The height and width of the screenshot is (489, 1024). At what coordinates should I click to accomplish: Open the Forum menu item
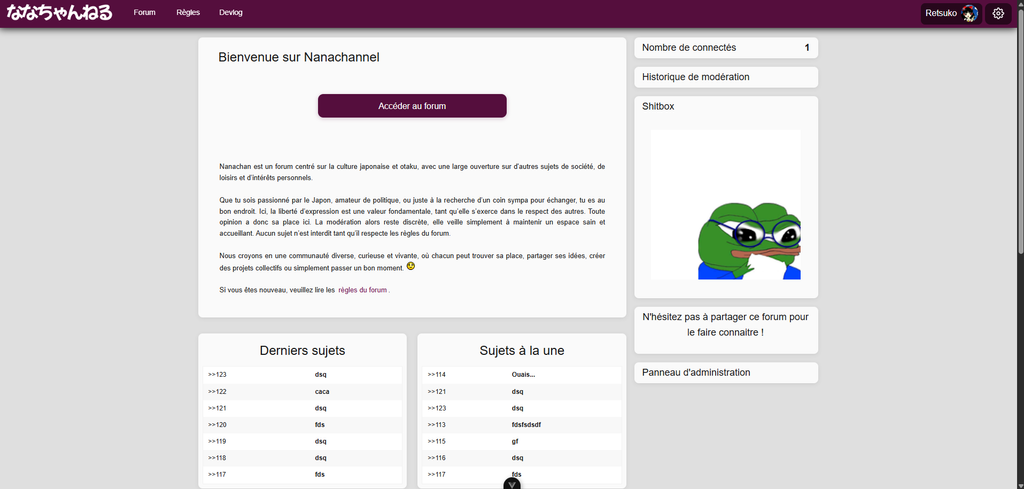tap(144, 12)
